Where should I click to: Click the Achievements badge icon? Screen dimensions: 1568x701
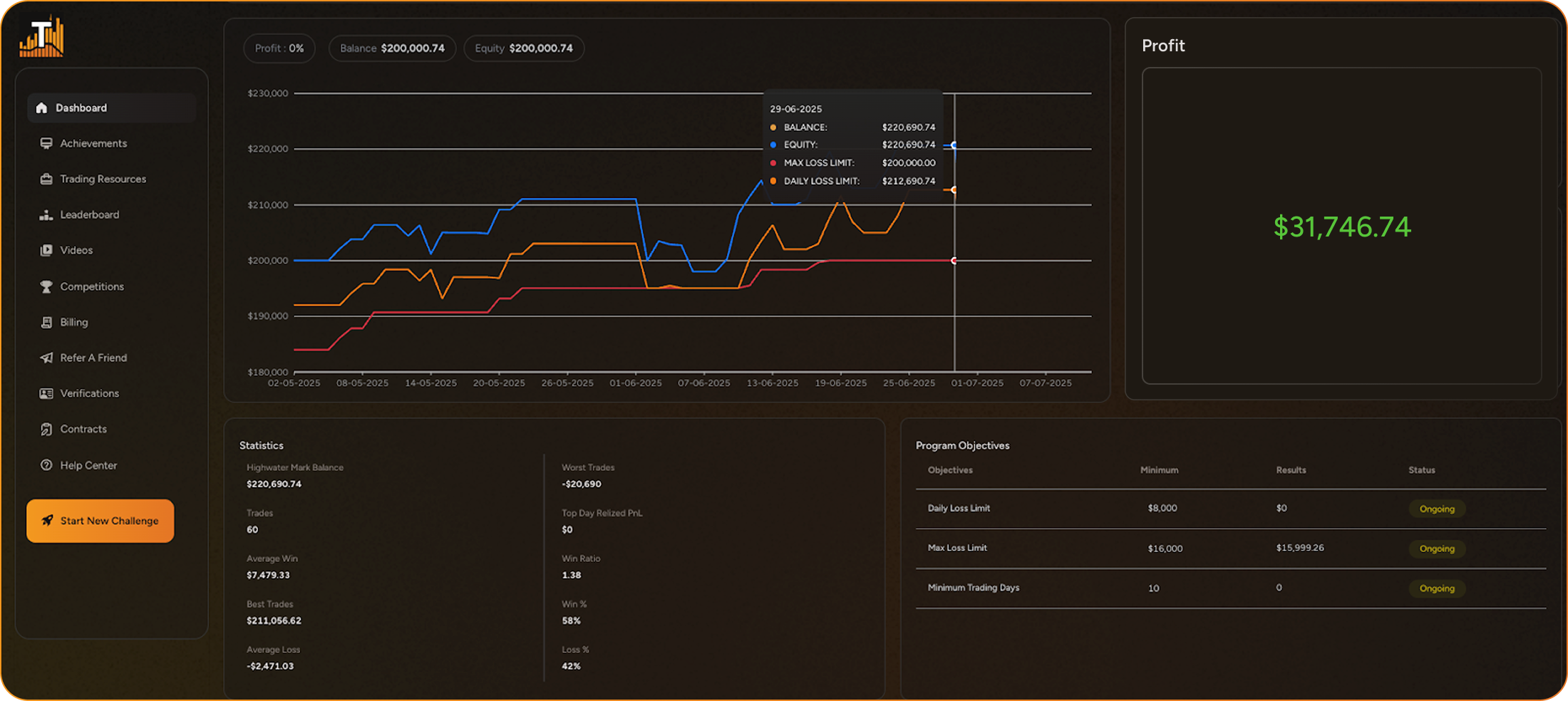point(46,143)
